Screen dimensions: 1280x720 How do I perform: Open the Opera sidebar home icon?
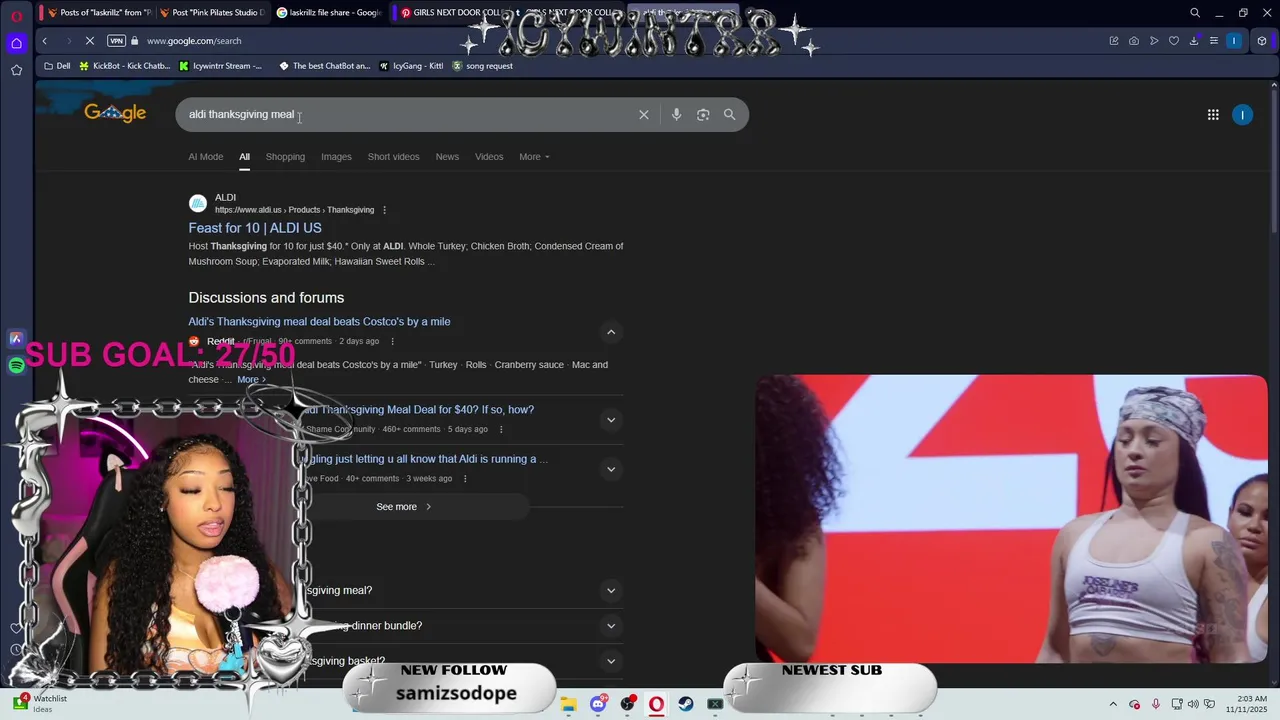click(x=16, y=43)
